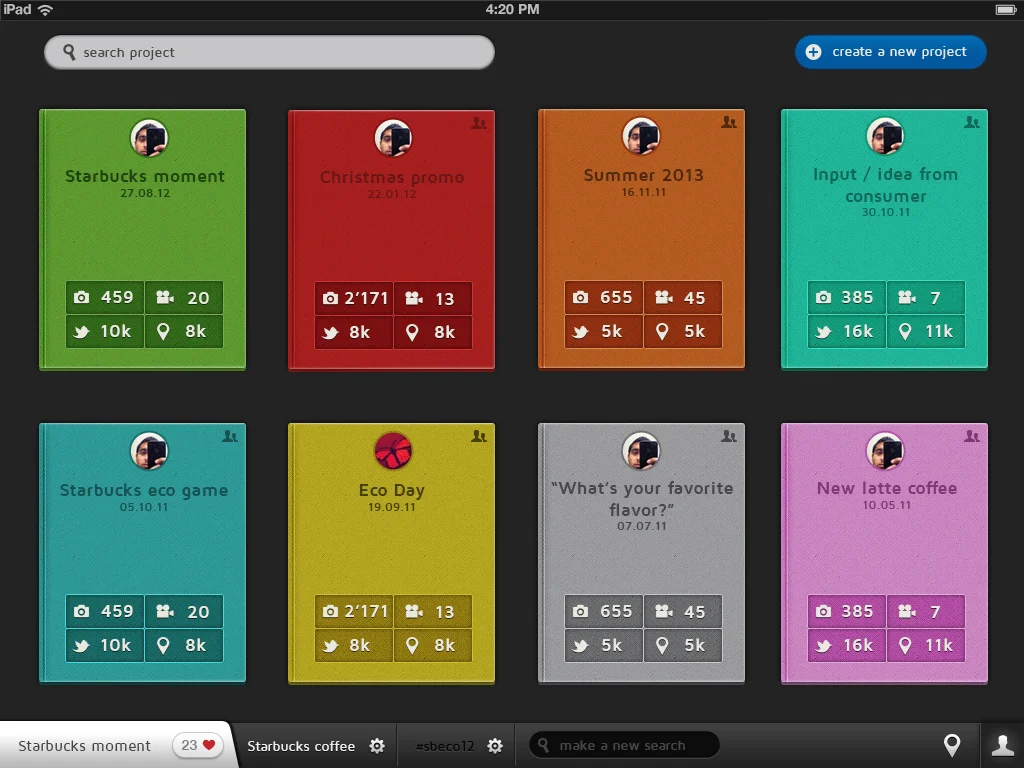The image size is (1024, 768).
Task: Open the Eco Day project title
Action: tap(392, 490)
